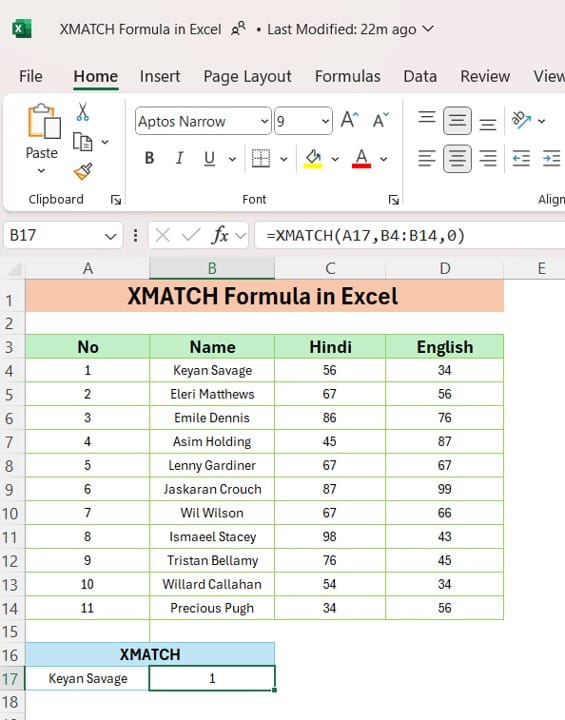Align text right
The height and width of the screenshot is (720, 565).
tap(487, 159)
